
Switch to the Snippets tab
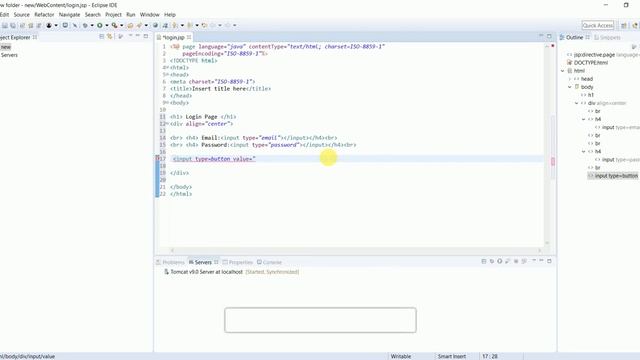tap(607, 37)
